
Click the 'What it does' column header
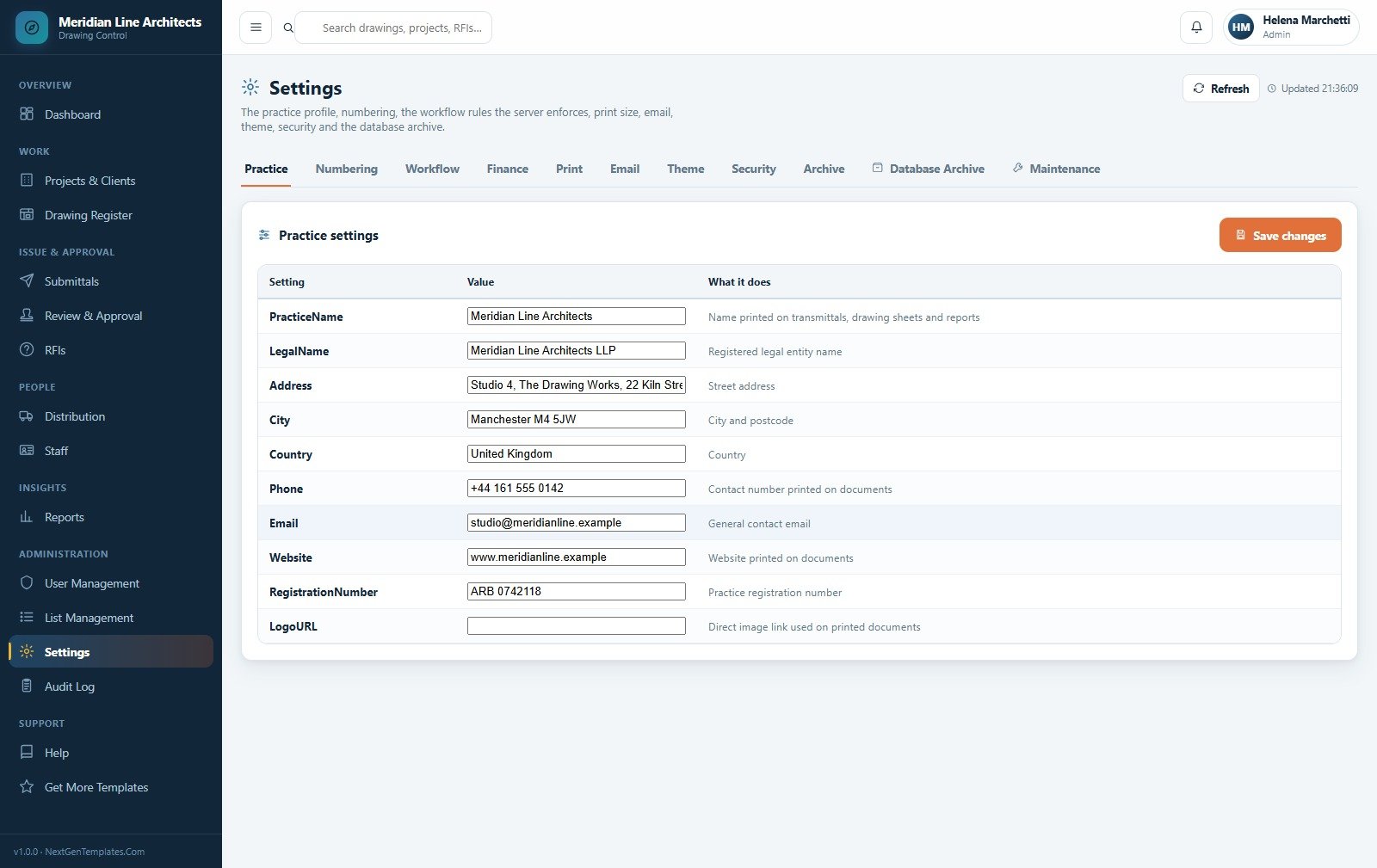[739, 282]
